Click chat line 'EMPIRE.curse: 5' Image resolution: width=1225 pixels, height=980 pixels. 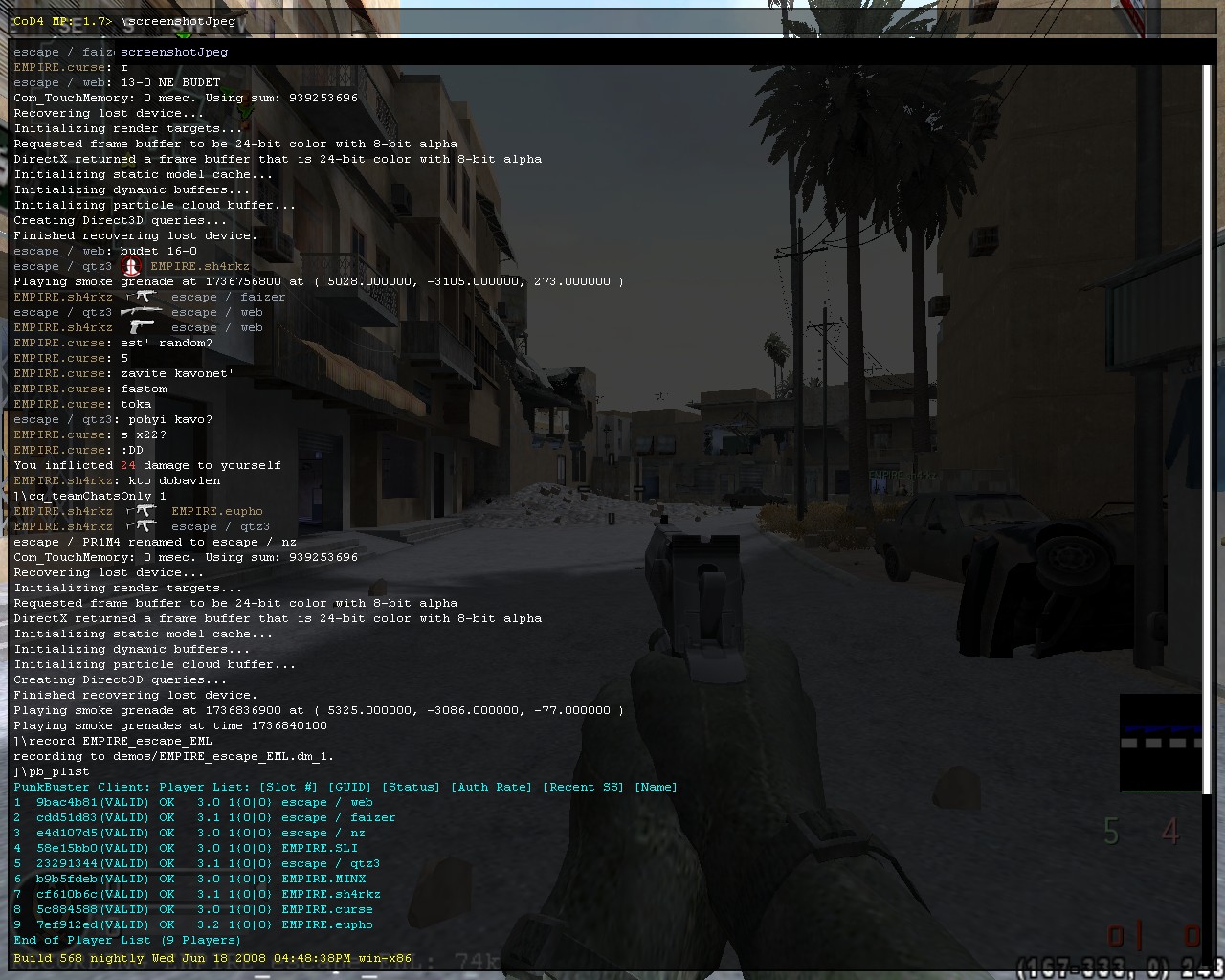click(71, 358)
